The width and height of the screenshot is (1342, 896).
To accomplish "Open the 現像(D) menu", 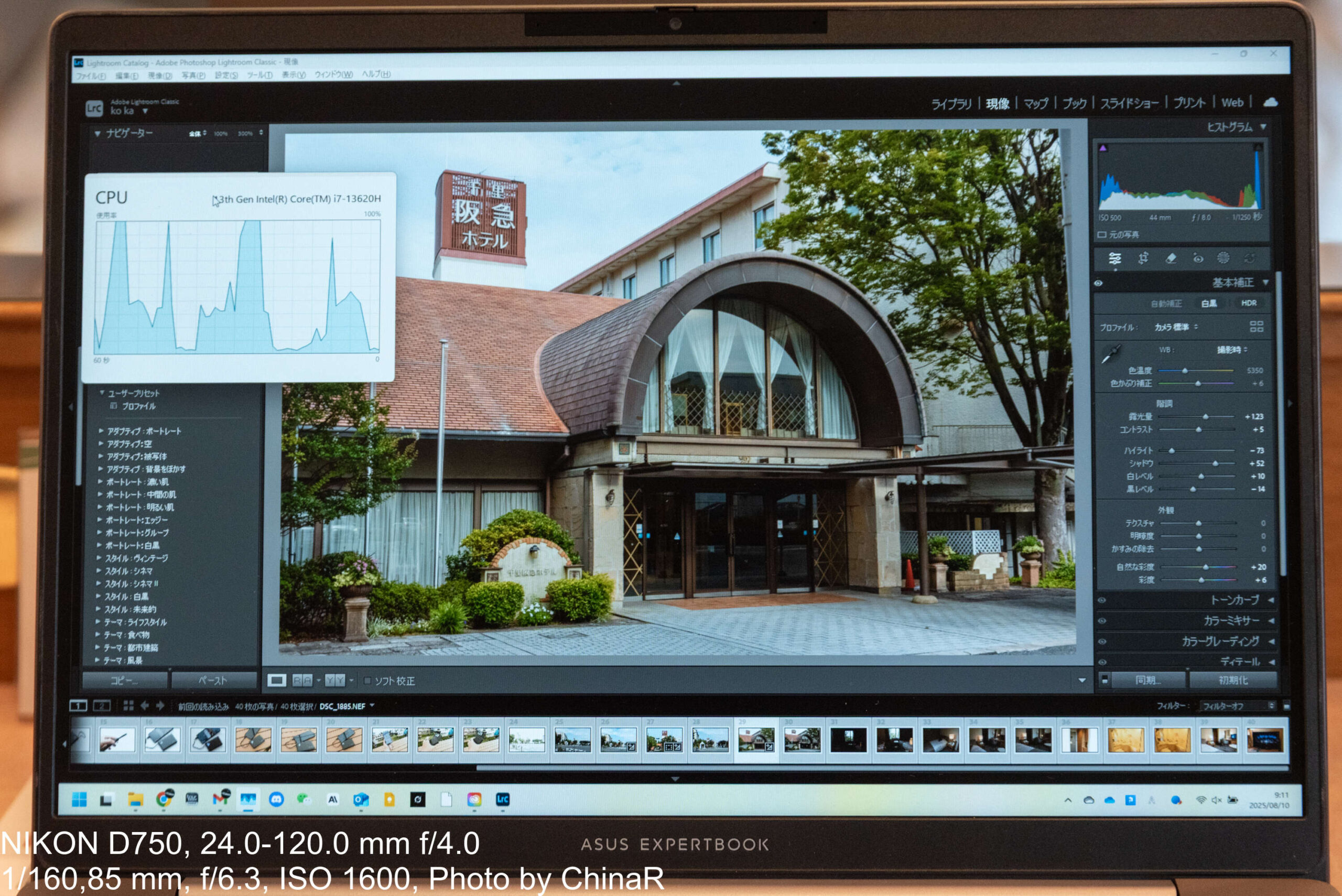I will pos(160,75).
